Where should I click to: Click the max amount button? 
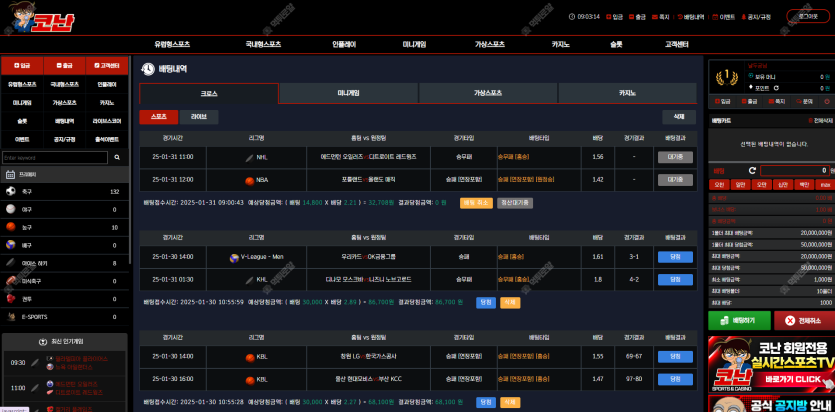pyautogui.click(x=825, y=185)
